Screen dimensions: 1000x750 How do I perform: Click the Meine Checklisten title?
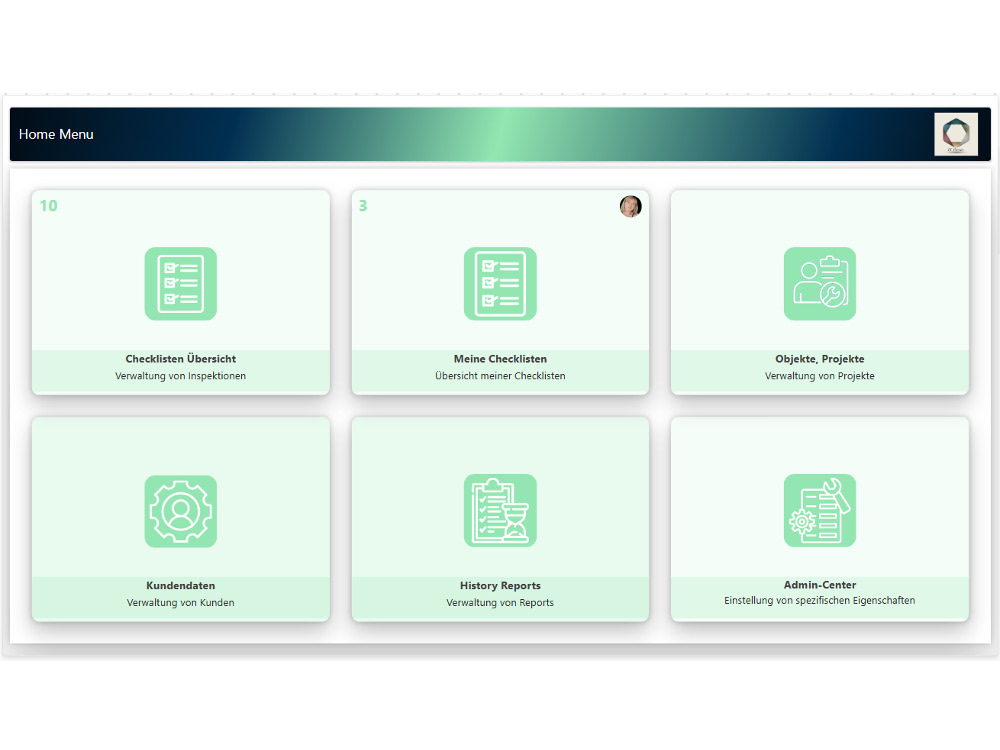click(500, 359)
